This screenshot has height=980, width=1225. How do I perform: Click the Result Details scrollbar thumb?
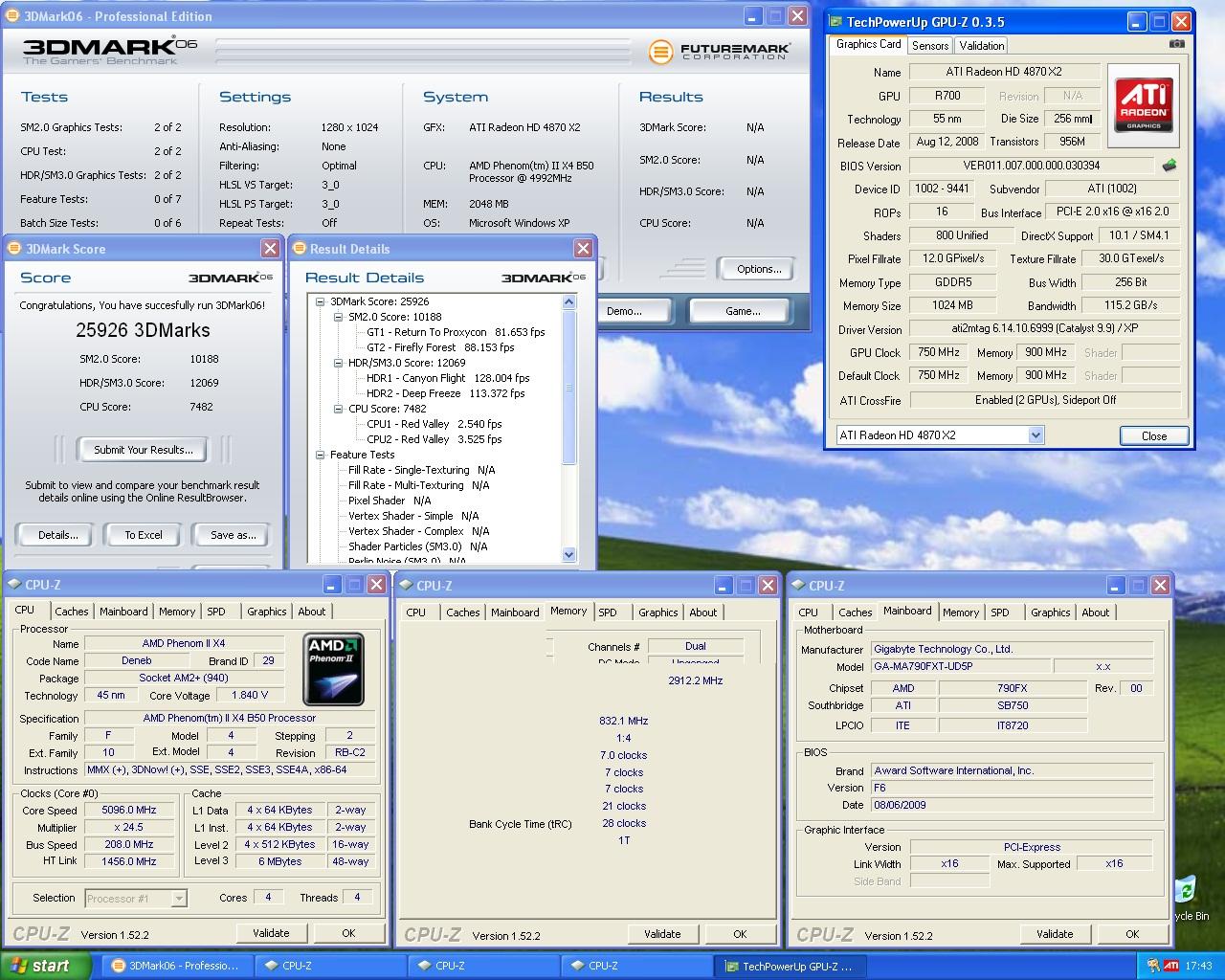point(569,387)
